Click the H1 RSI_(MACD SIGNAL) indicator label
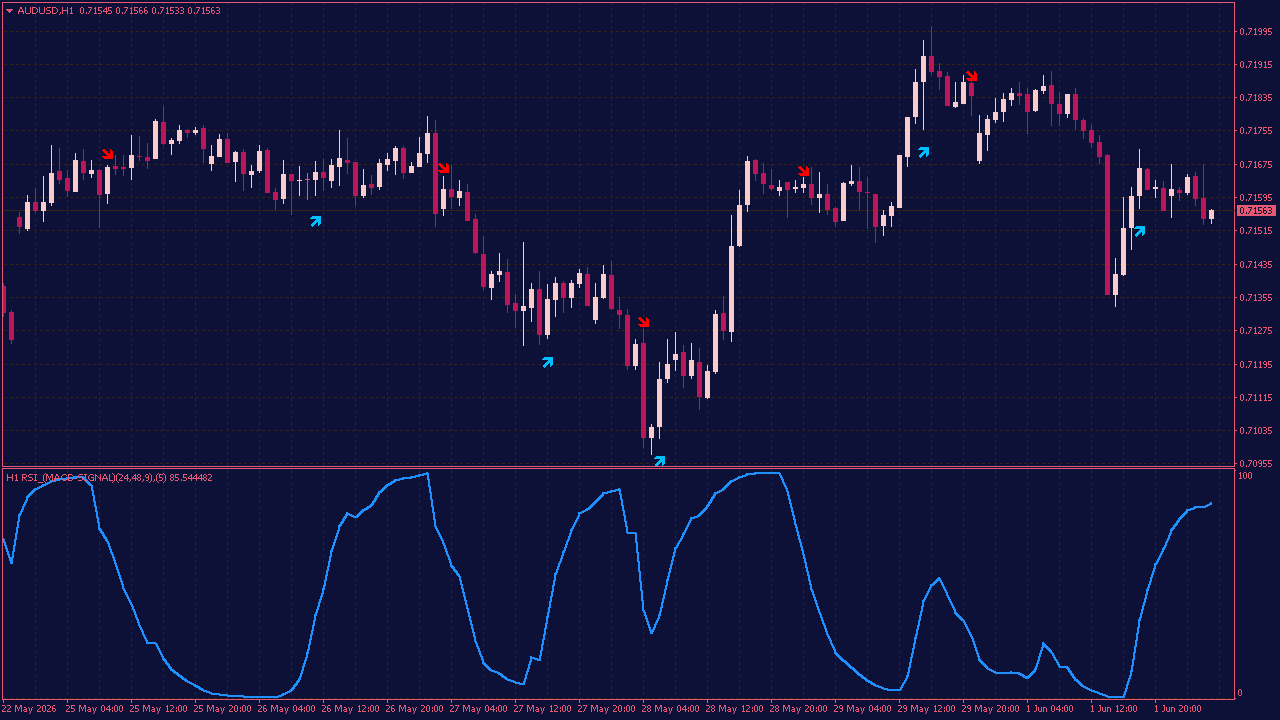 click(109, 478)
